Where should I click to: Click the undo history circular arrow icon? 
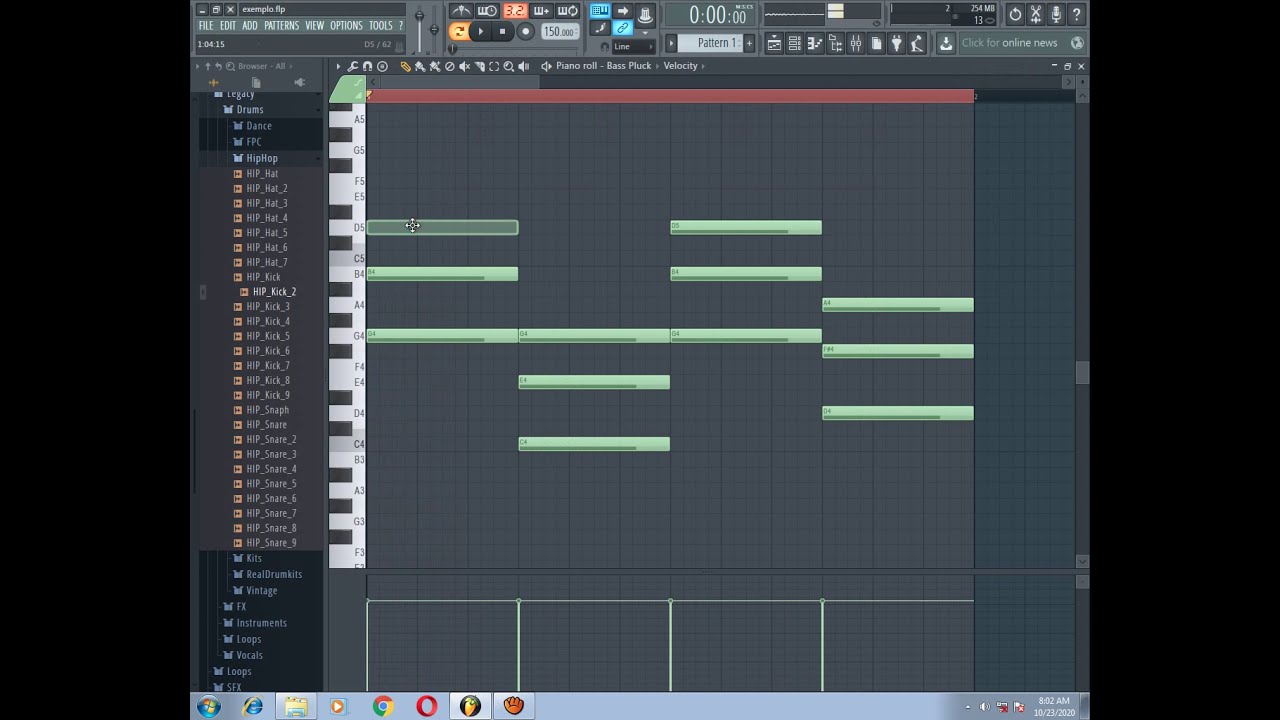(x=1015, y=14)
